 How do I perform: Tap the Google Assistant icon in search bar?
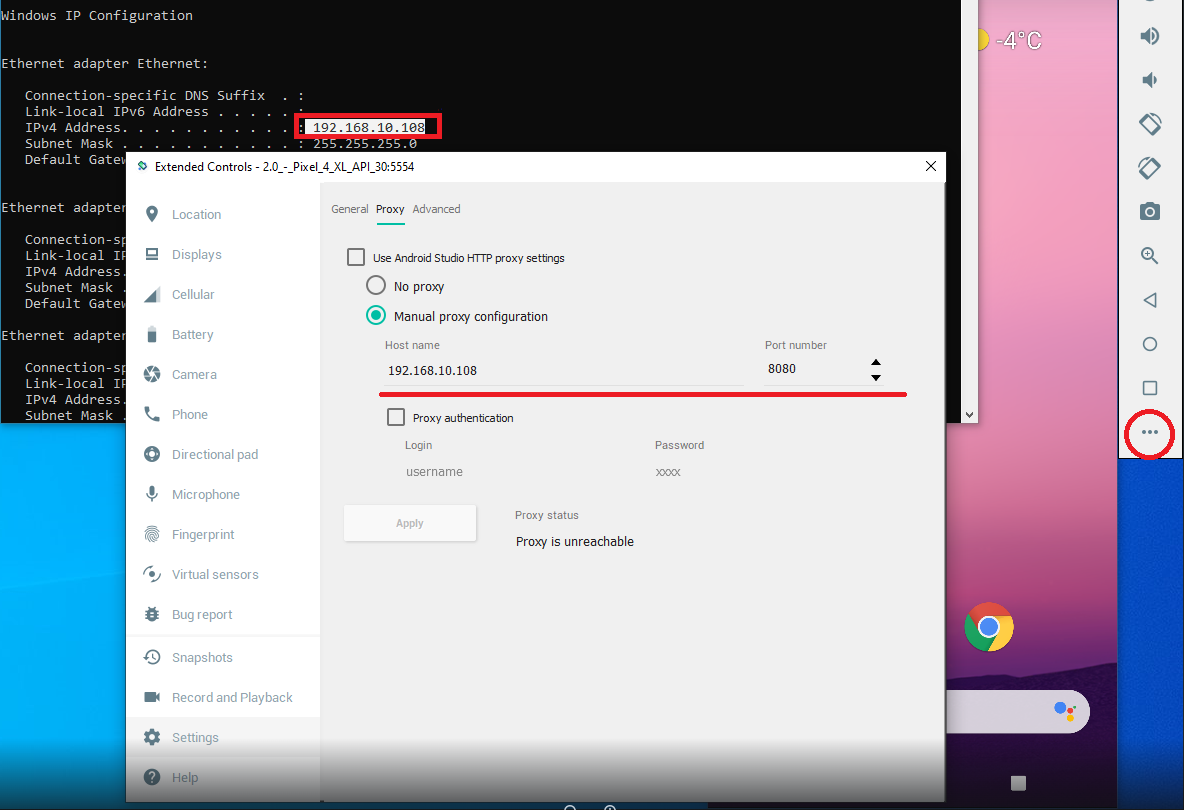click(x=1065, y=710)
